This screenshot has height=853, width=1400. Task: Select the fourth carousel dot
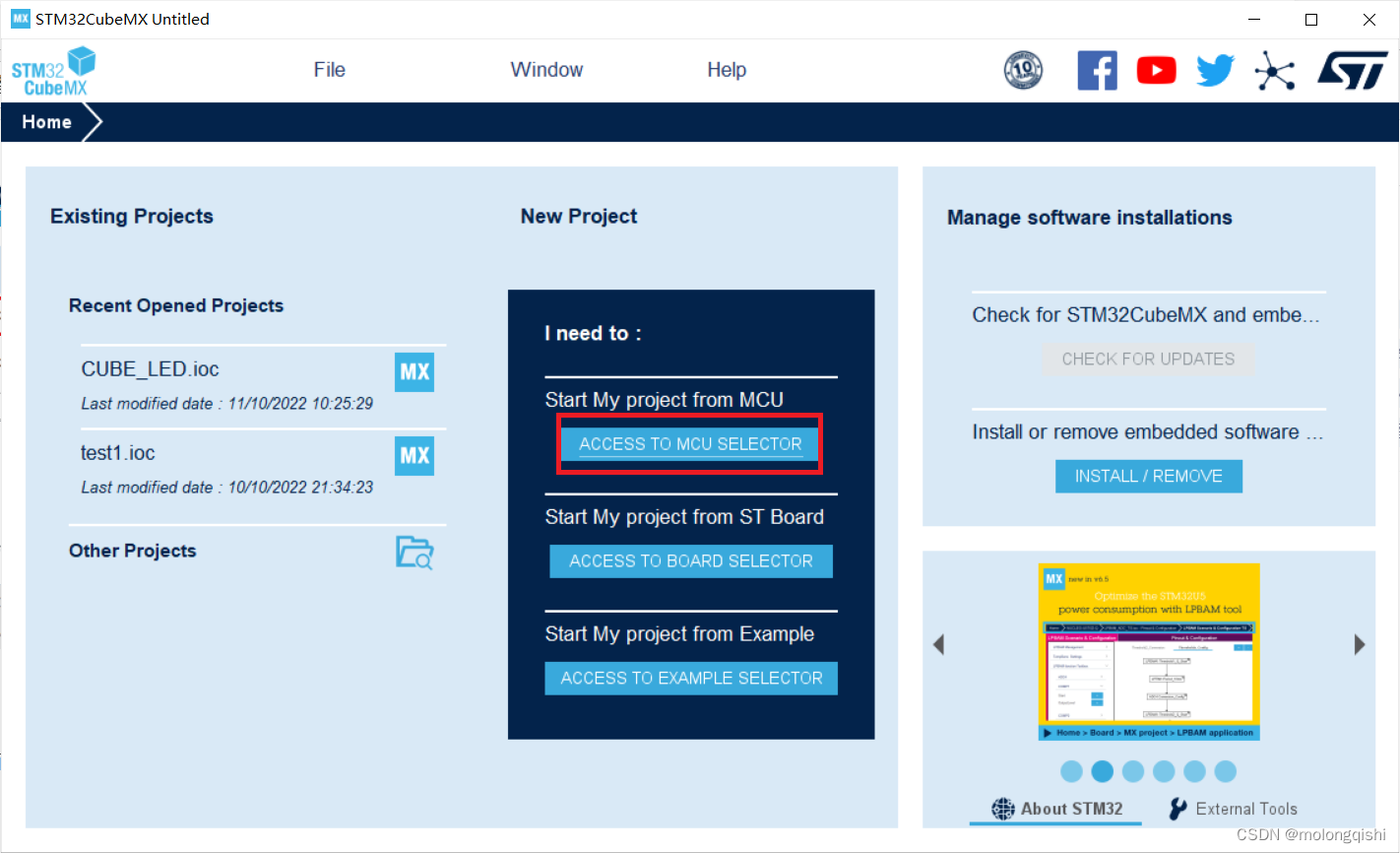point(1164,771)
